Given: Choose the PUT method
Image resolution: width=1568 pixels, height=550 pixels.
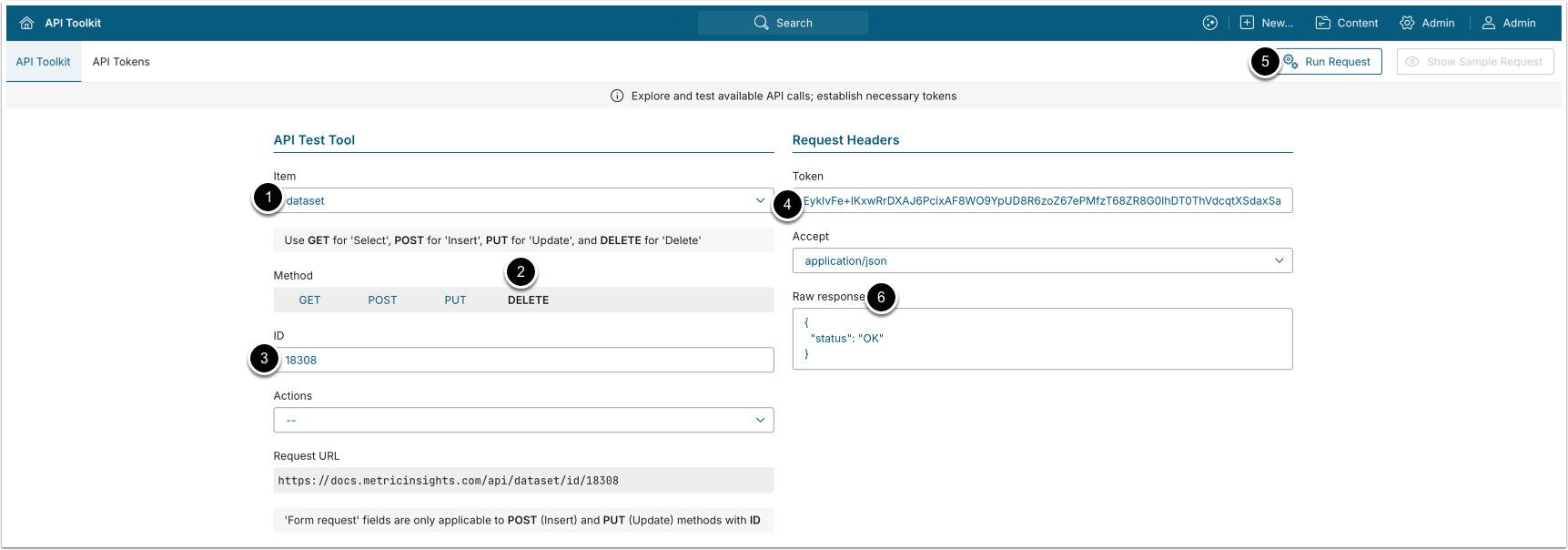Looking at the screenshot, I should [455, 300].
